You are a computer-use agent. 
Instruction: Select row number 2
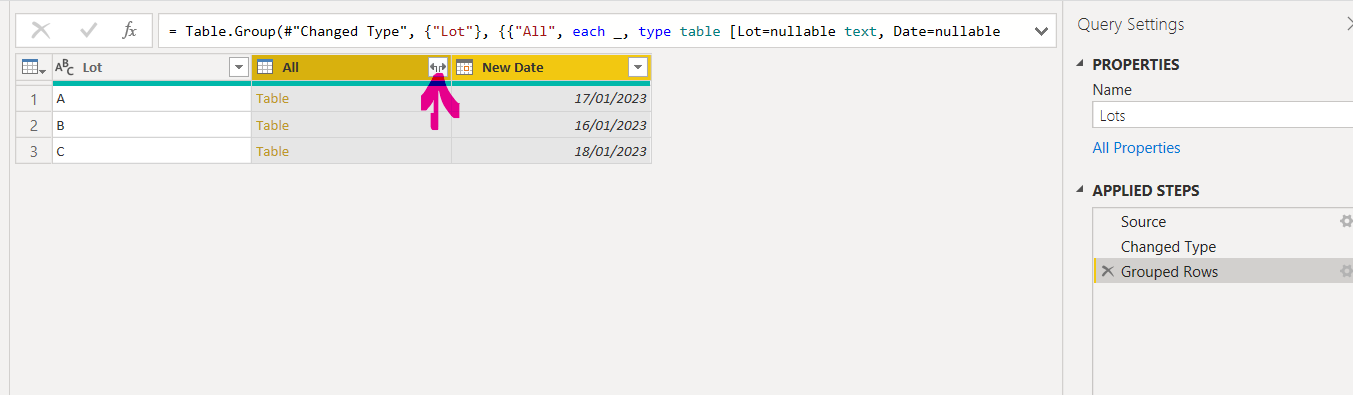pos(34,125)
